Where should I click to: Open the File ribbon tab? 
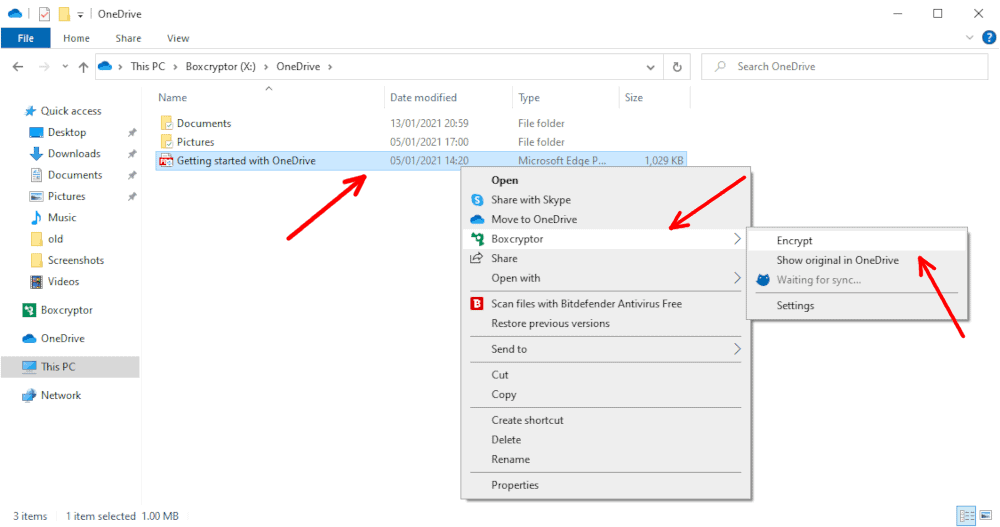[x=26, y=38]
